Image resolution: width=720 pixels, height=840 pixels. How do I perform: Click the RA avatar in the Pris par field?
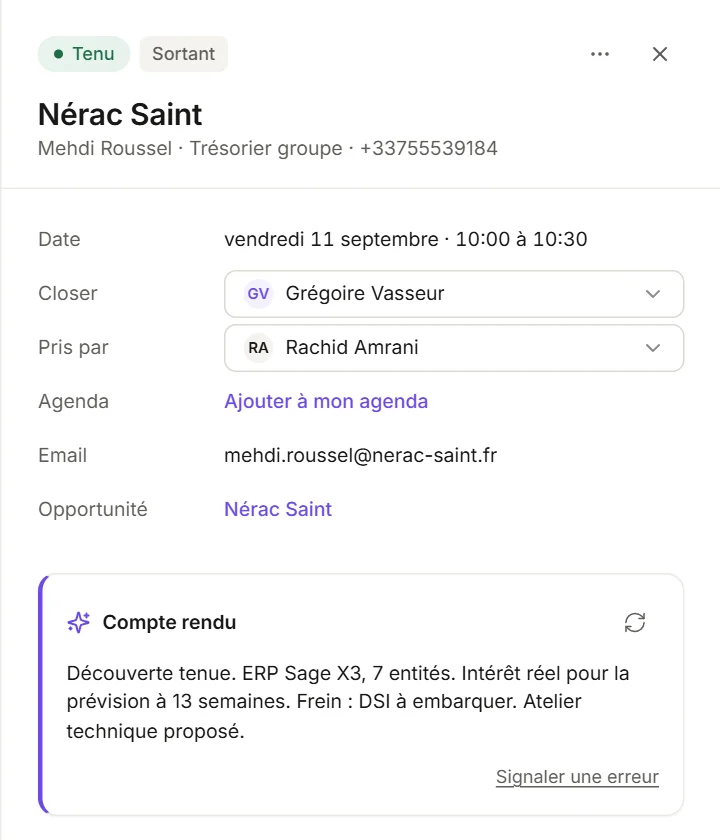tap(258, 348)
